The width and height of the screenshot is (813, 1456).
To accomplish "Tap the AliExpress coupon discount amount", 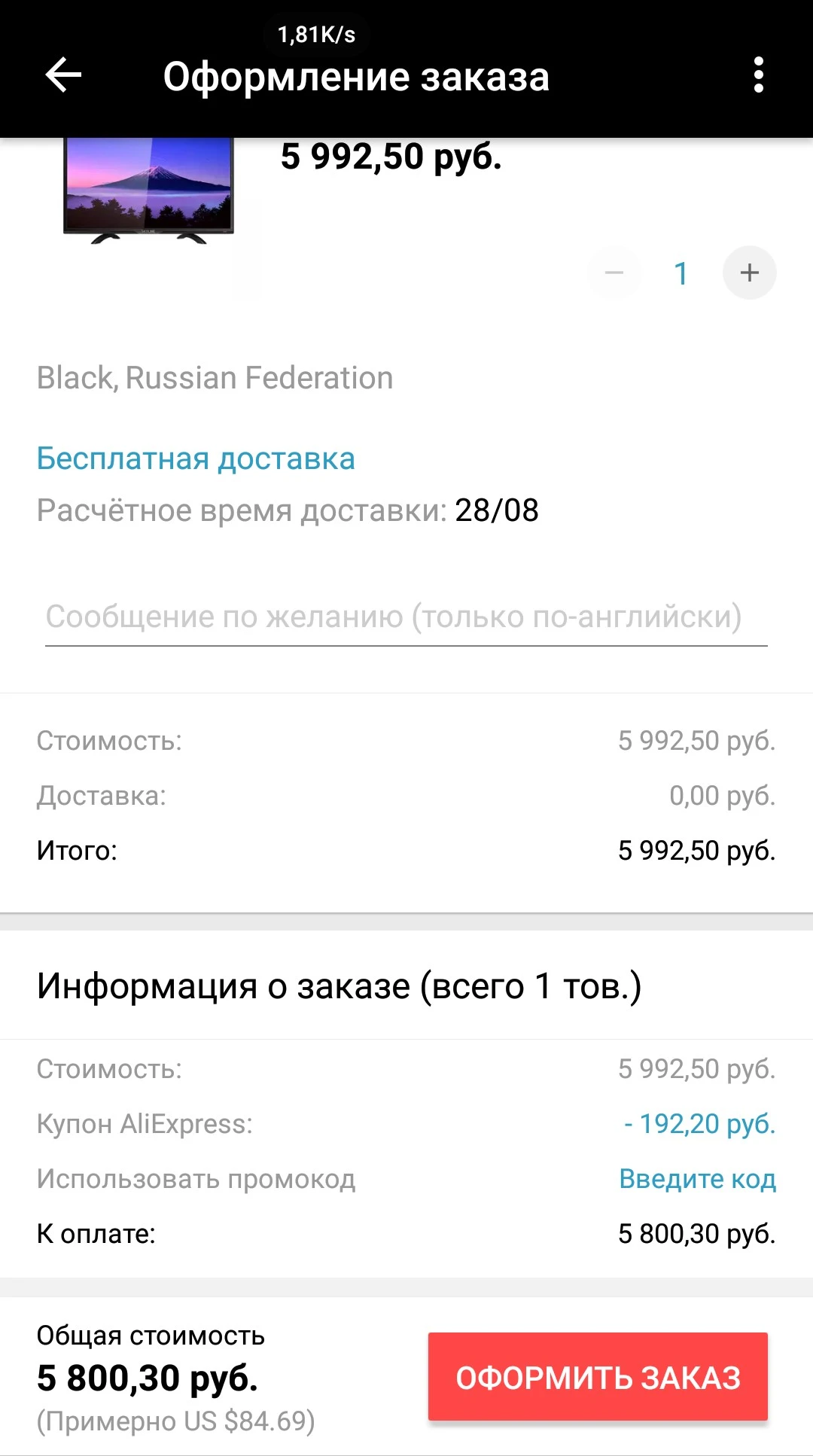I will coord(699,1124).
